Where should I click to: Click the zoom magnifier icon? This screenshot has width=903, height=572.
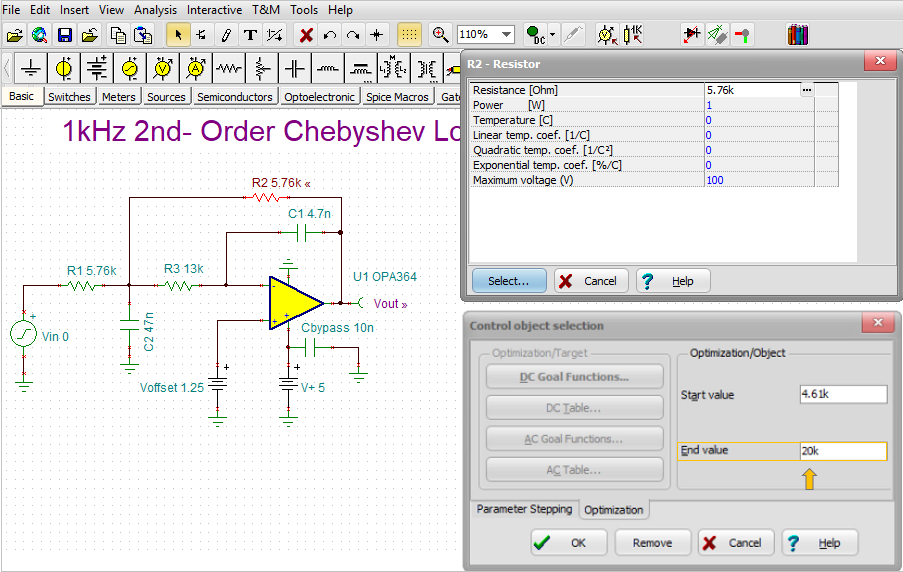coord(440,35)
